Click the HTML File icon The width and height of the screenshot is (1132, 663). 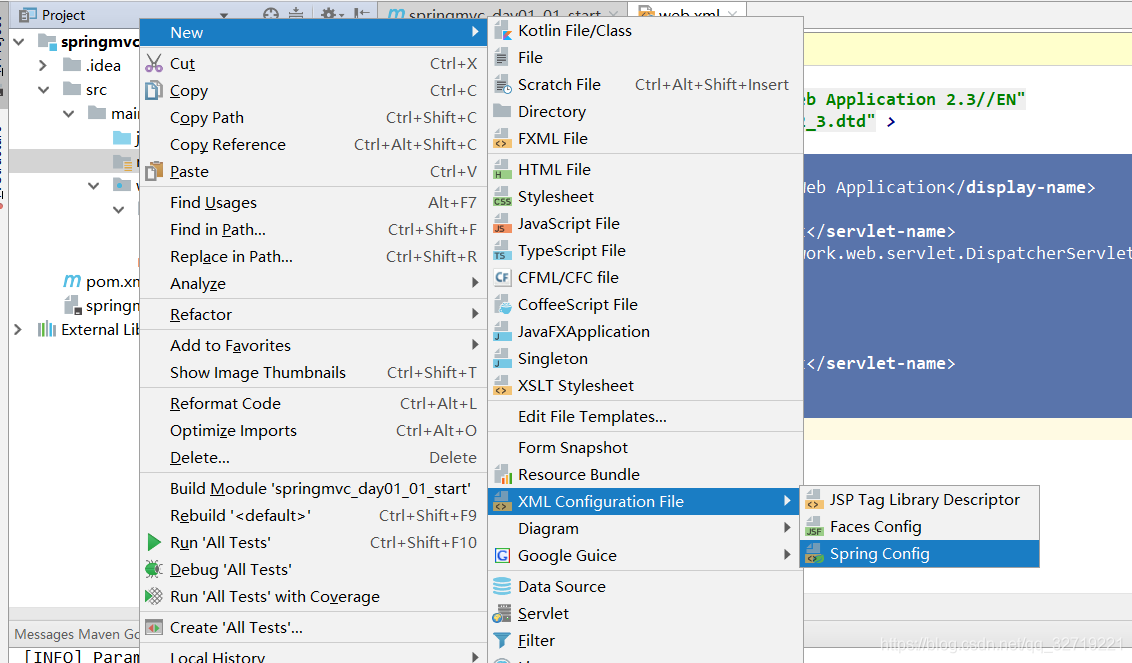click(502, 170)
